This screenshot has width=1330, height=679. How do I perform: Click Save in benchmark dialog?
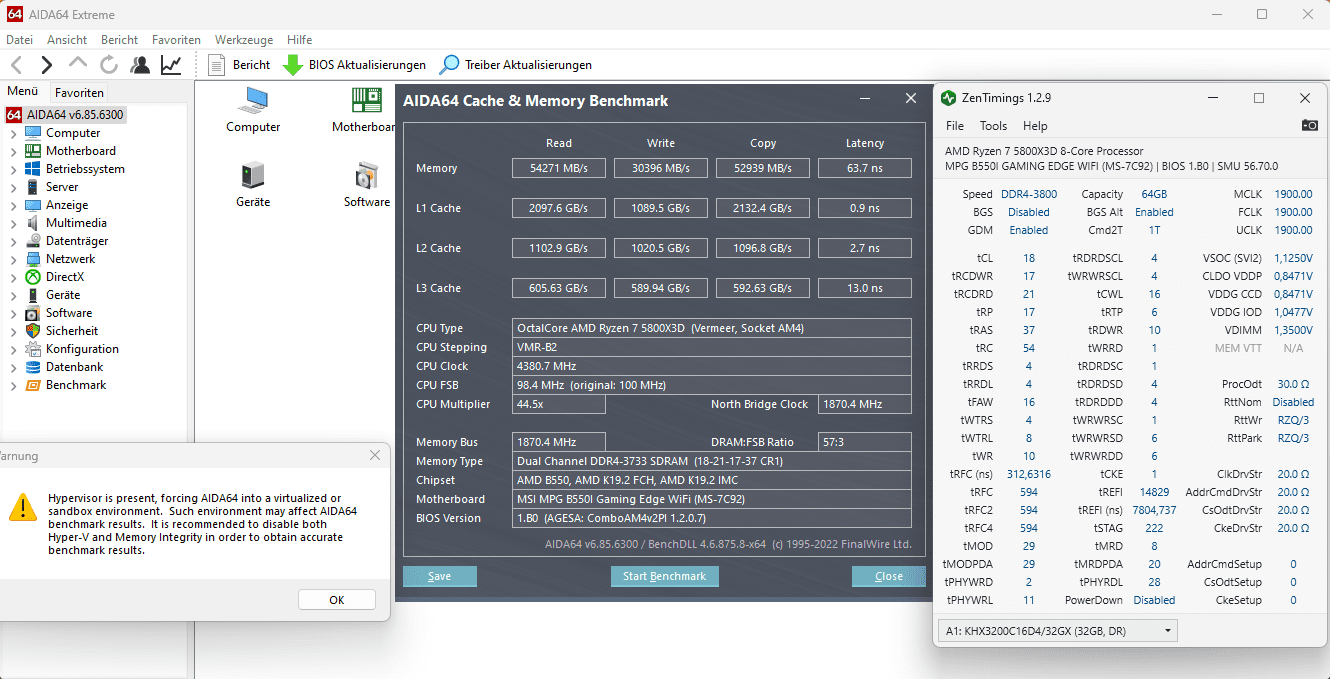point(440,576)
